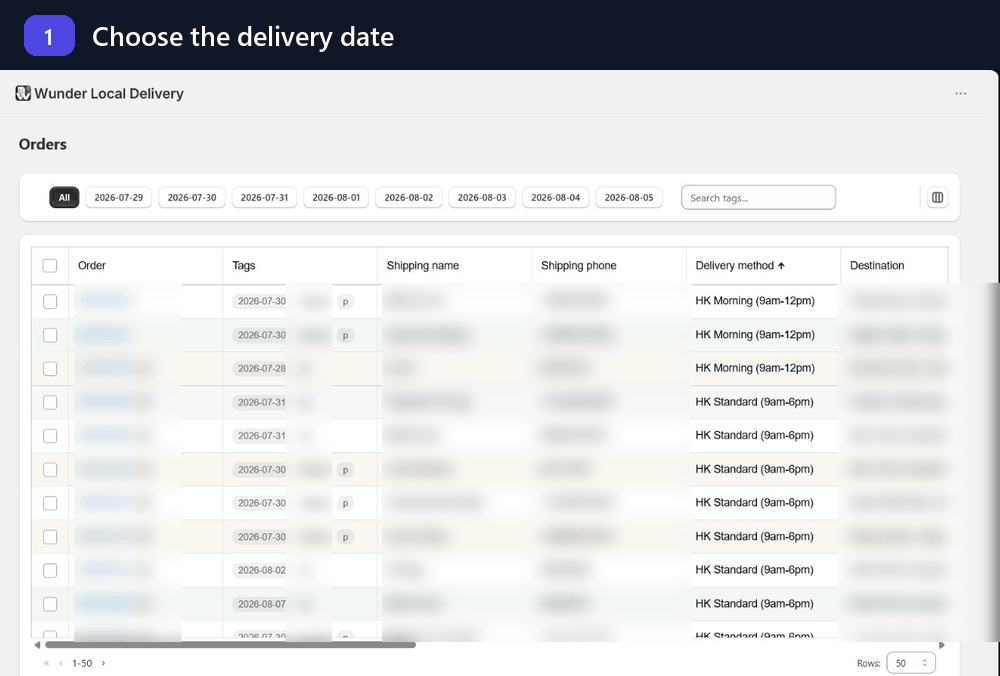Check the checkbox of the 2026-07-28 order row

(x=50, y=369)
